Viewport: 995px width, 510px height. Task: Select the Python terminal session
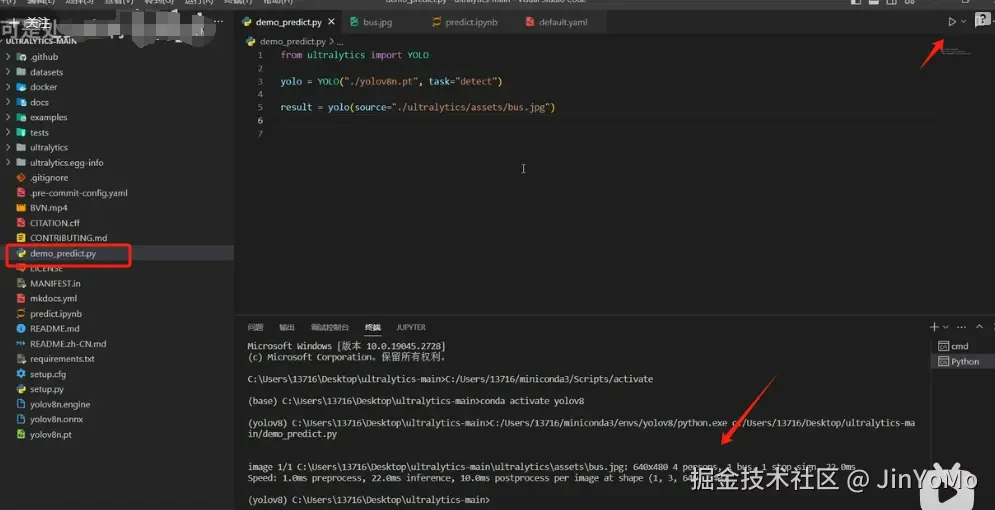(x=963, y=362)
